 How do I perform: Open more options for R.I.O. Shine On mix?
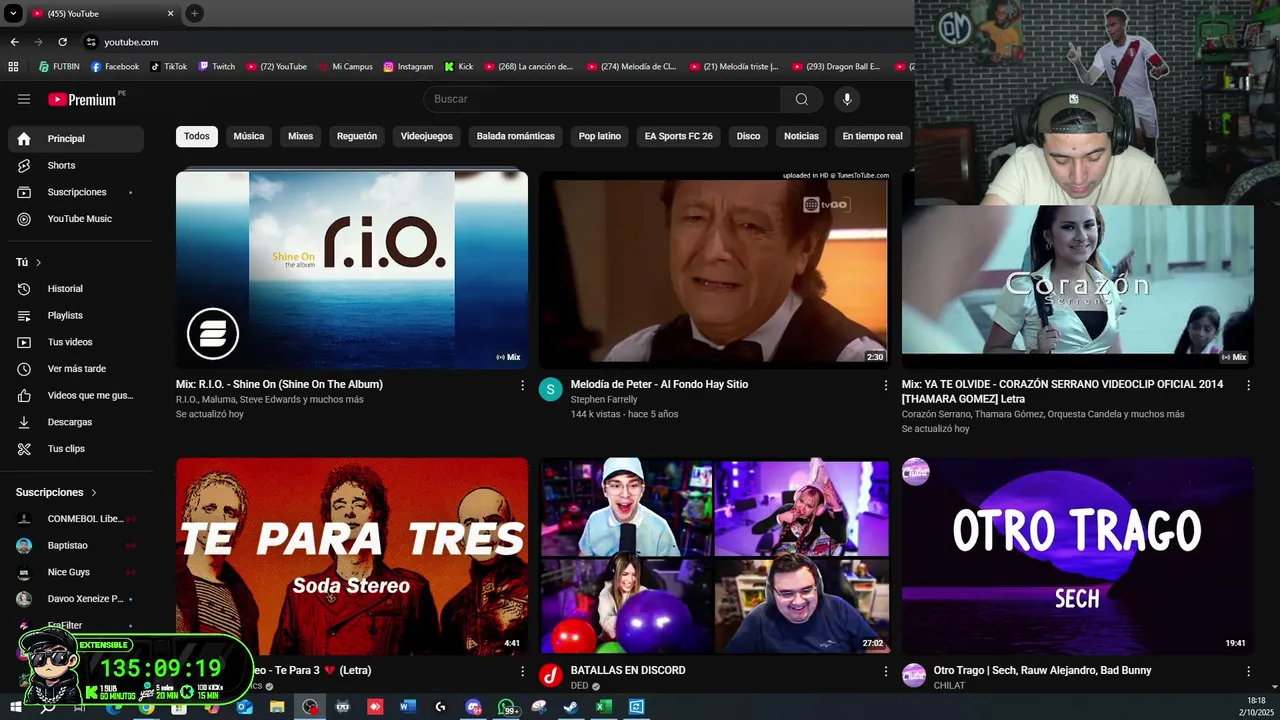(x=522, y=385)
